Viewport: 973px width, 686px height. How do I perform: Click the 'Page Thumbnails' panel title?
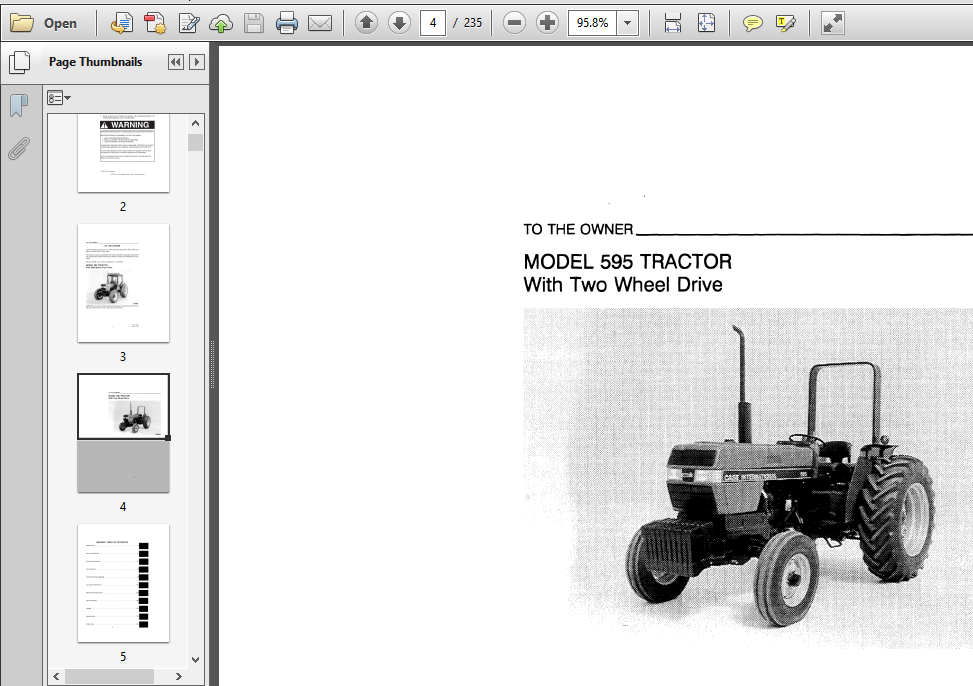(x=96, y=62)
